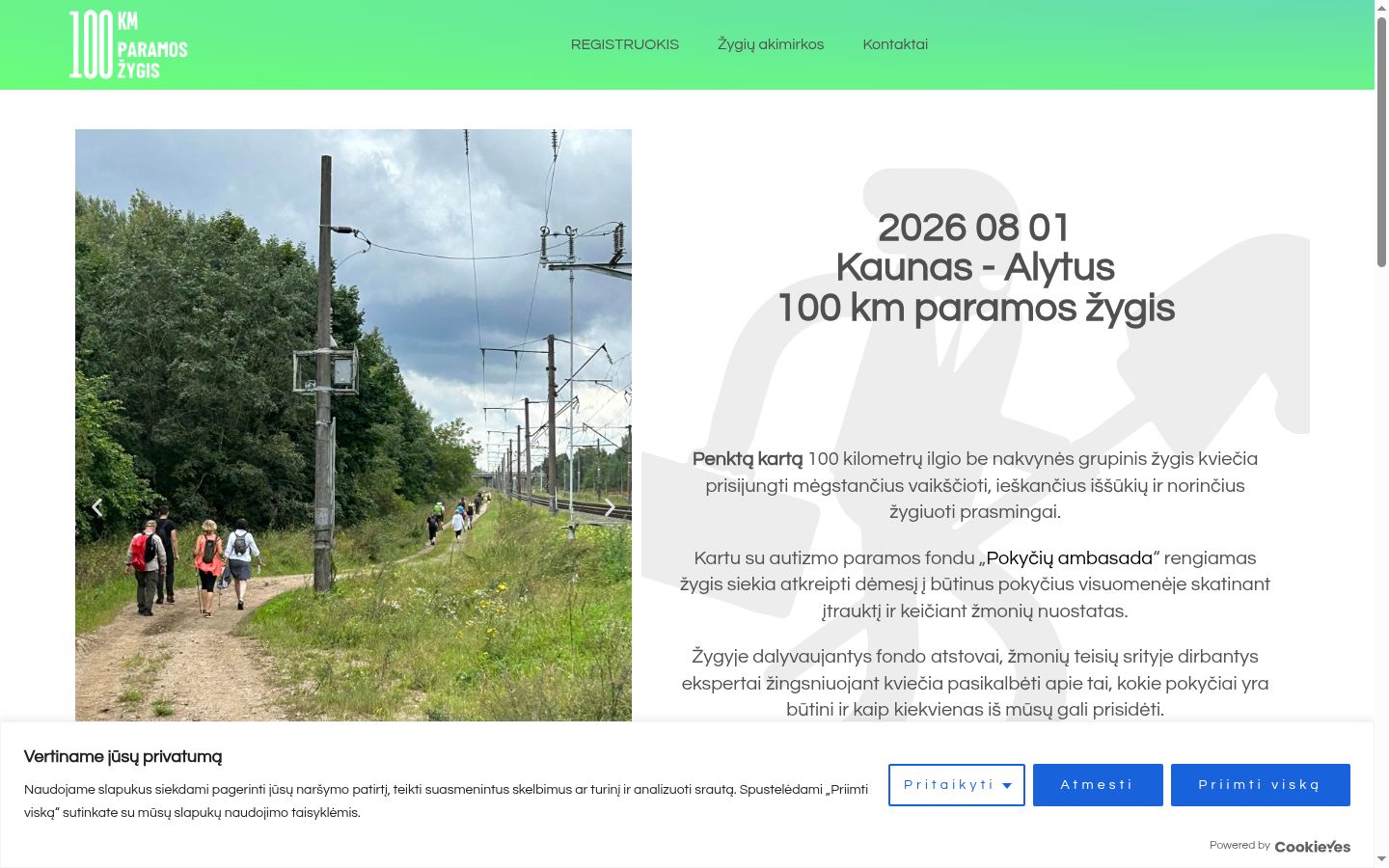Click scrollbar down arrow at bottom

1381,858
